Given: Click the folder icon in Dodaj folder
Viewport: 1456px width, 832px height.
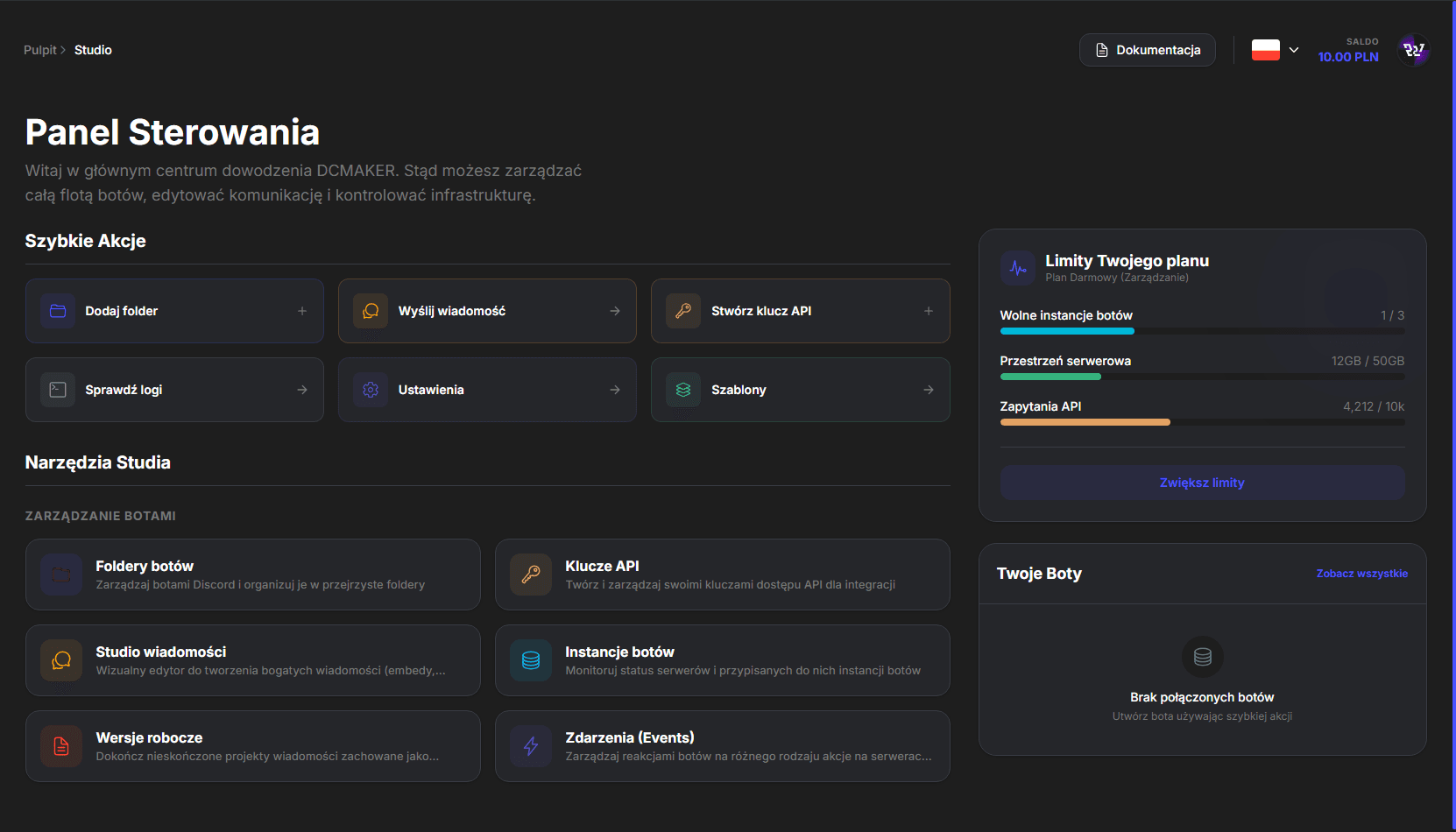Looking at the screenshot, I should [58, 311].
